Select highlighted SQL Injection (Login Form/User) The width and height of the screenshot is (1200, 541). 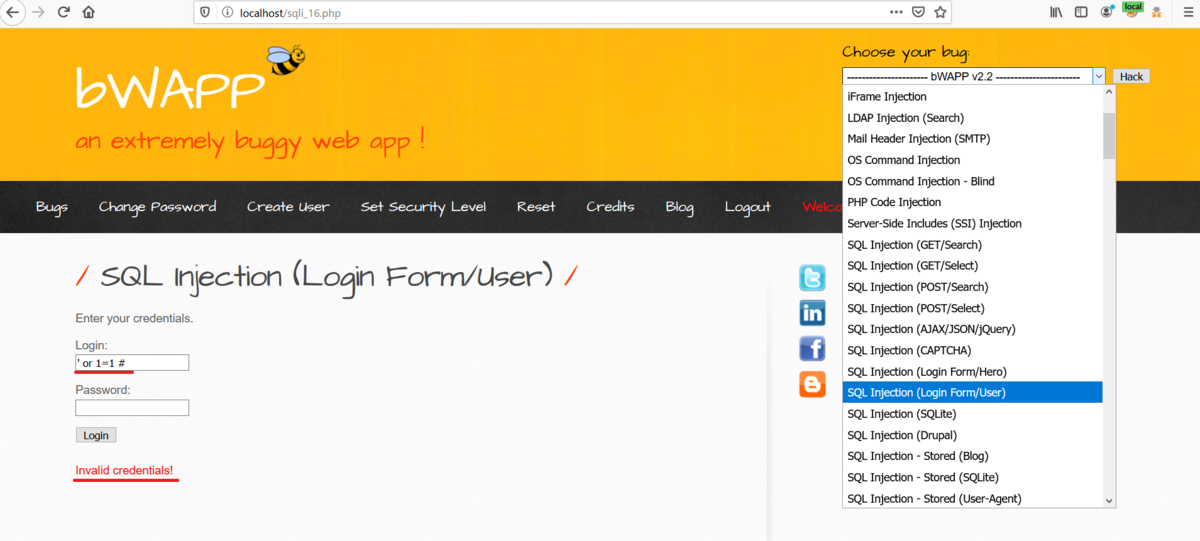972,393
